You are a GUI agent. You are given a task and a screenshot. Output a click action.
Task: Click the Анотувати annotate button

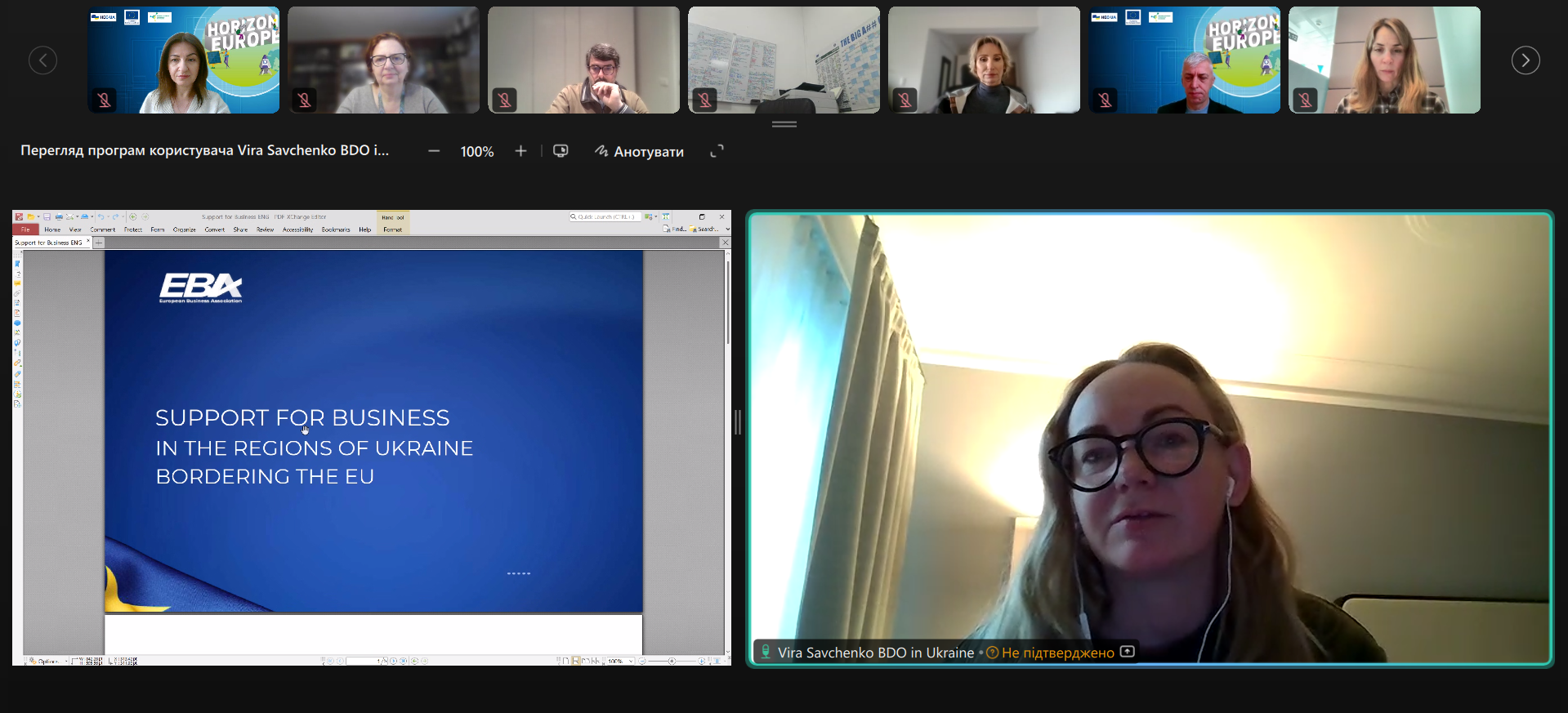[639, 151]
